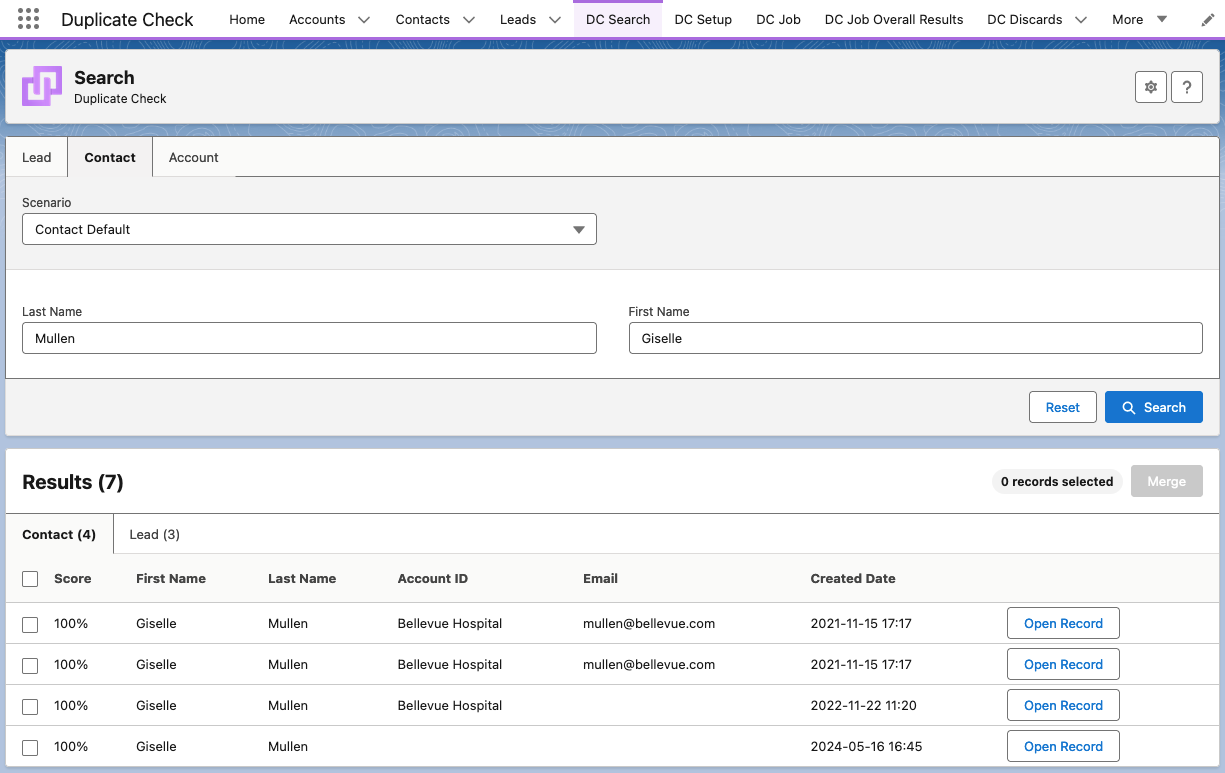The height and width of the screenshot is (773, 1225).
Task: Open DC Job Overall Results tab
Action: [x=894, y=19]
